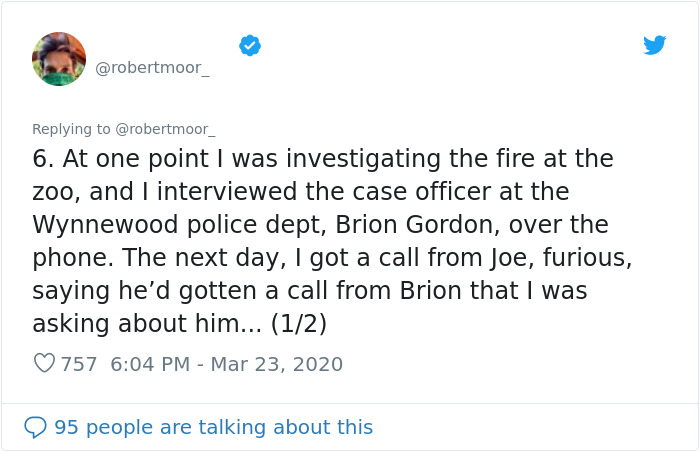Click the 757 likes count
This screenshot has width=700, height=452.
click(79, 364)
